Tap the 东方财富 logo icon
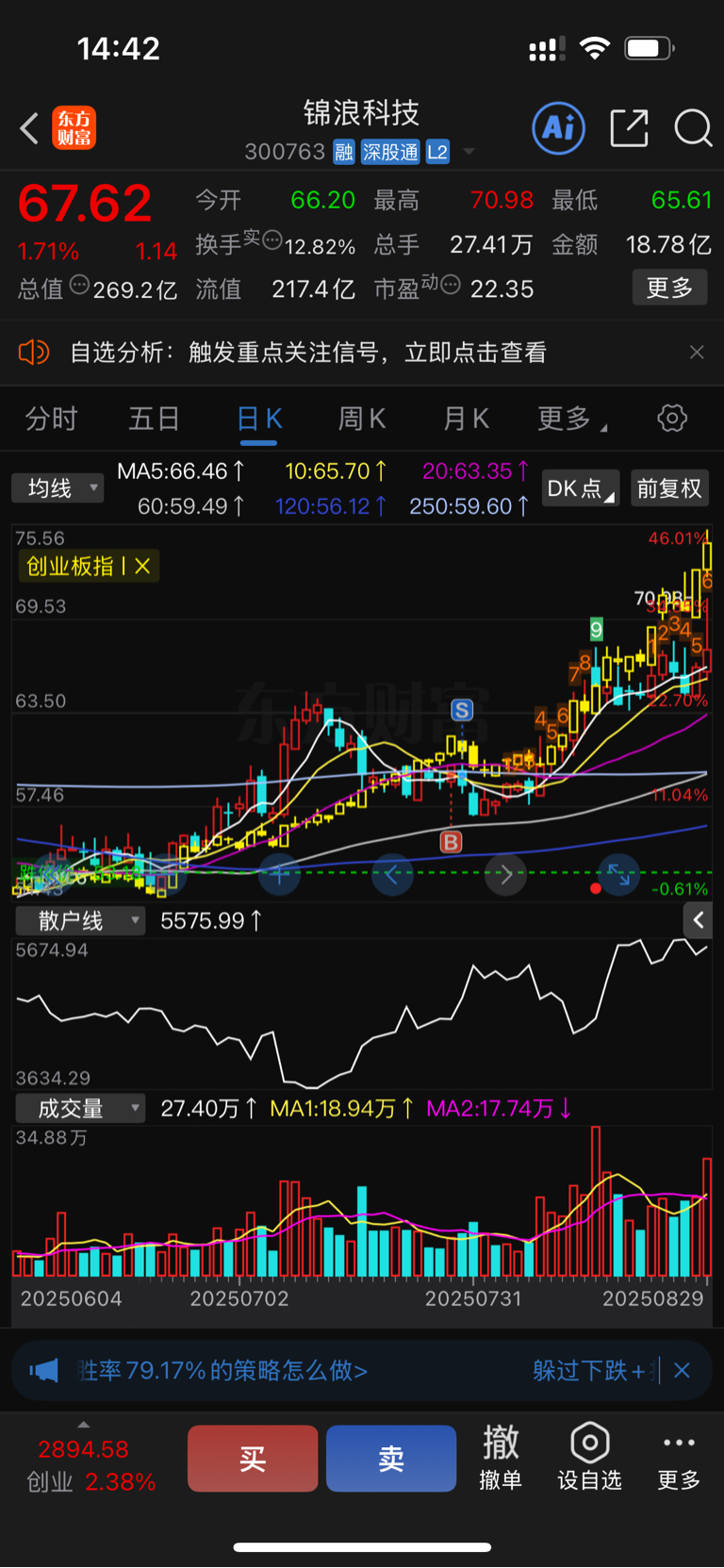724x1568 pixels. [x=74, y=128]
